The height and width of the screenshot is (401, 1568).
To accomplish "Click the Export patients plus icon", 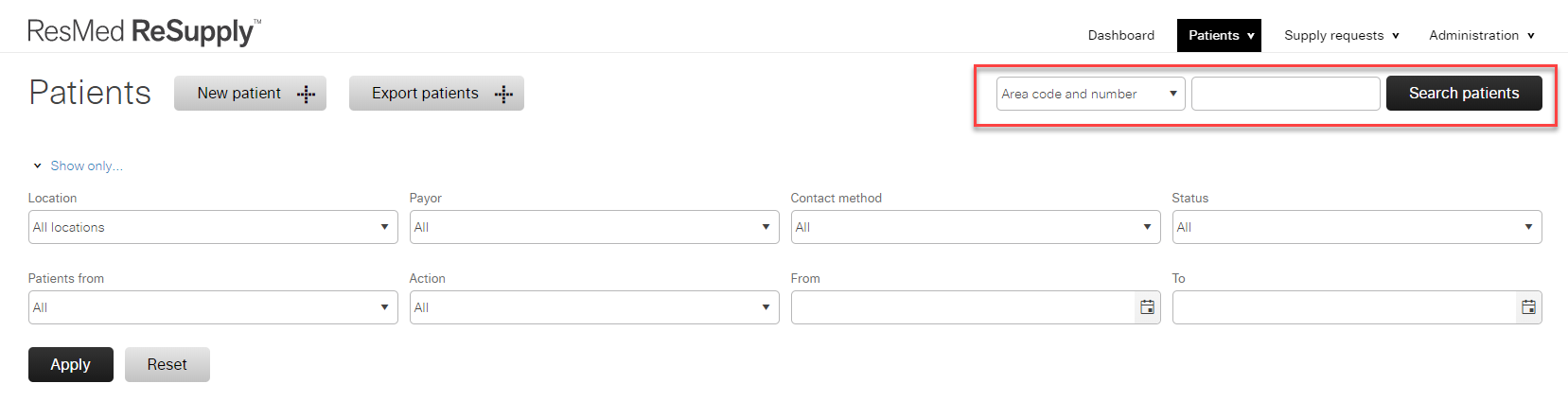I will [503, 94].
